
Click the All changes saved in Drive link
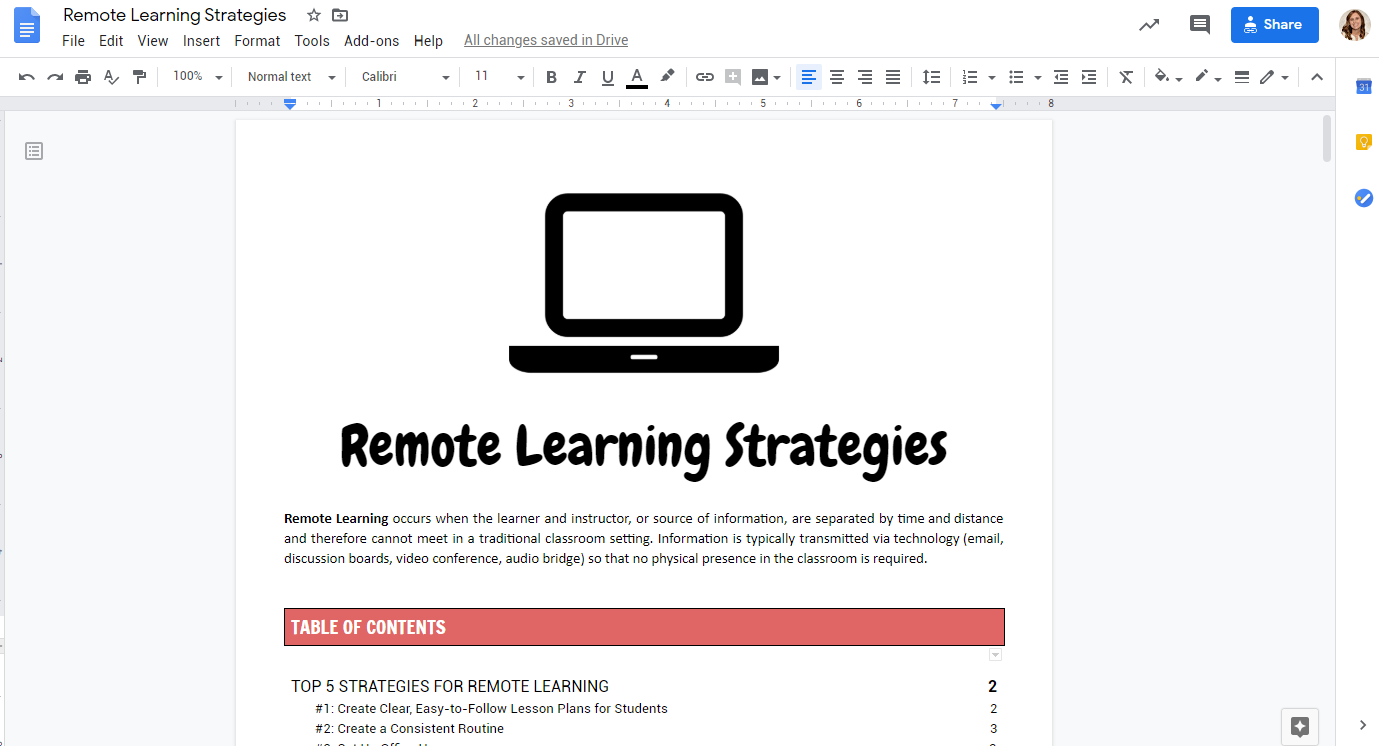(x=545, y=40)
